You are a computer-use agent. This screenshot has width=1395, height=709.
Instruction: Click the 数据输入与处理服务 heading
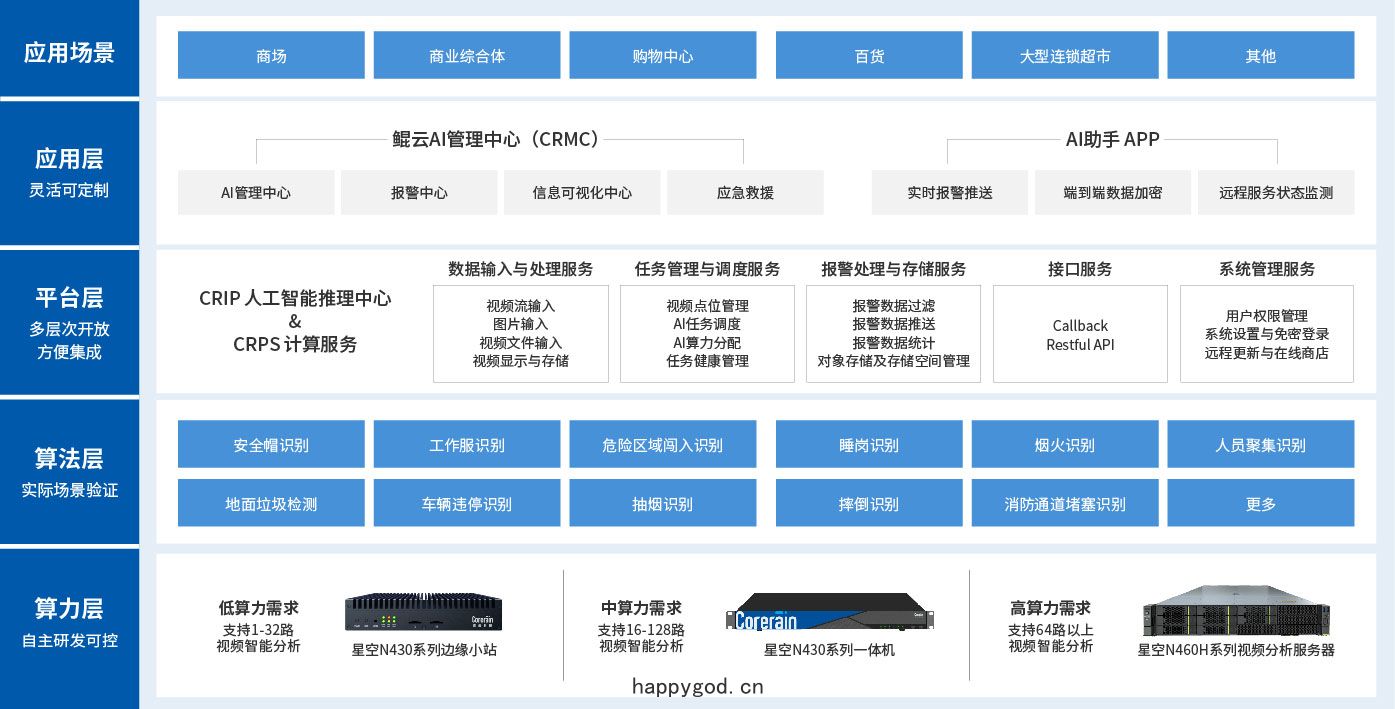click(x=521, y=269)
